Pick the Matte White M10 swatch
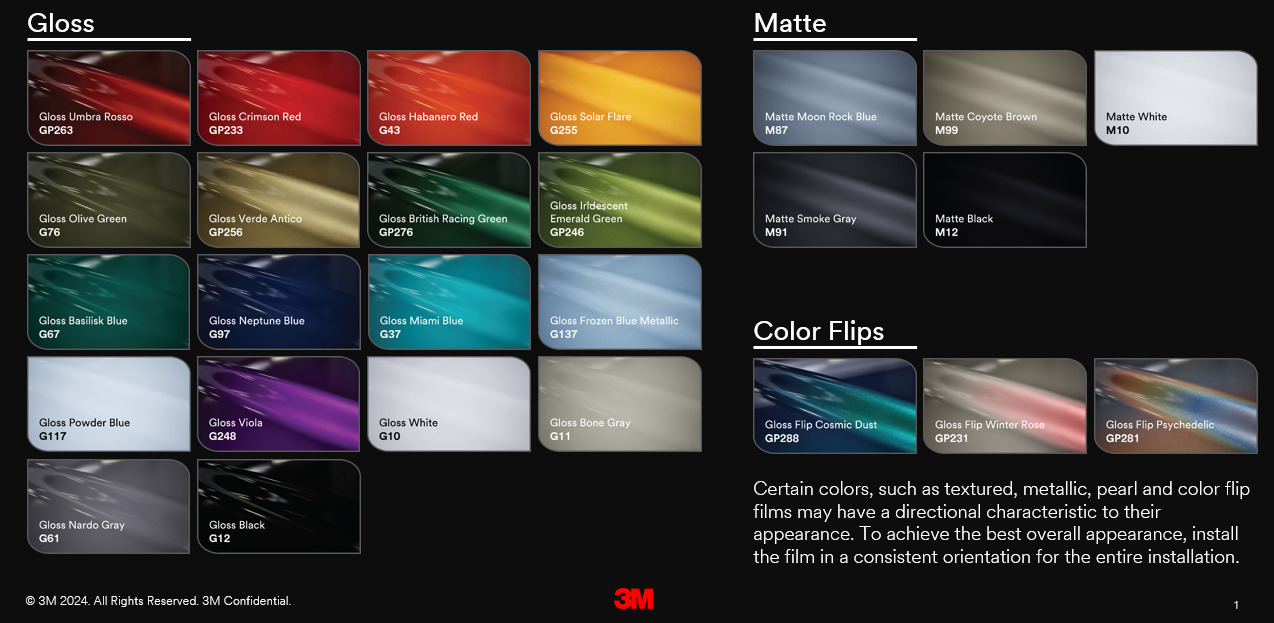The height and width of the screenshot is (623, 1274). click(1176, 98)
